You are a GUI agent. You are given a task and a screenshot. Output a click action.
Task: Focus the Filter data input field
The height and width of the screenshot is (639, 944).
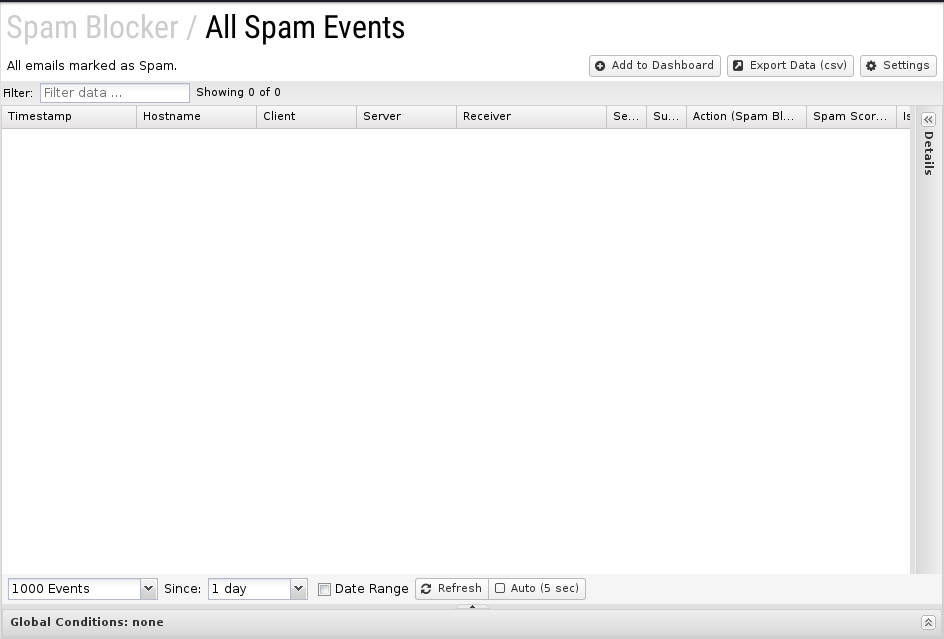coord(115,93)
